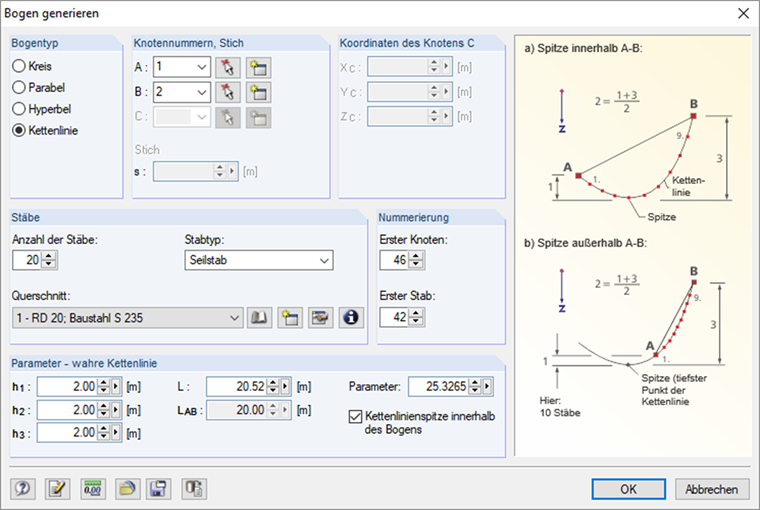Adjust the h2 spinner arrows
This screenshot has height=510, width=760.
(104, 410)
